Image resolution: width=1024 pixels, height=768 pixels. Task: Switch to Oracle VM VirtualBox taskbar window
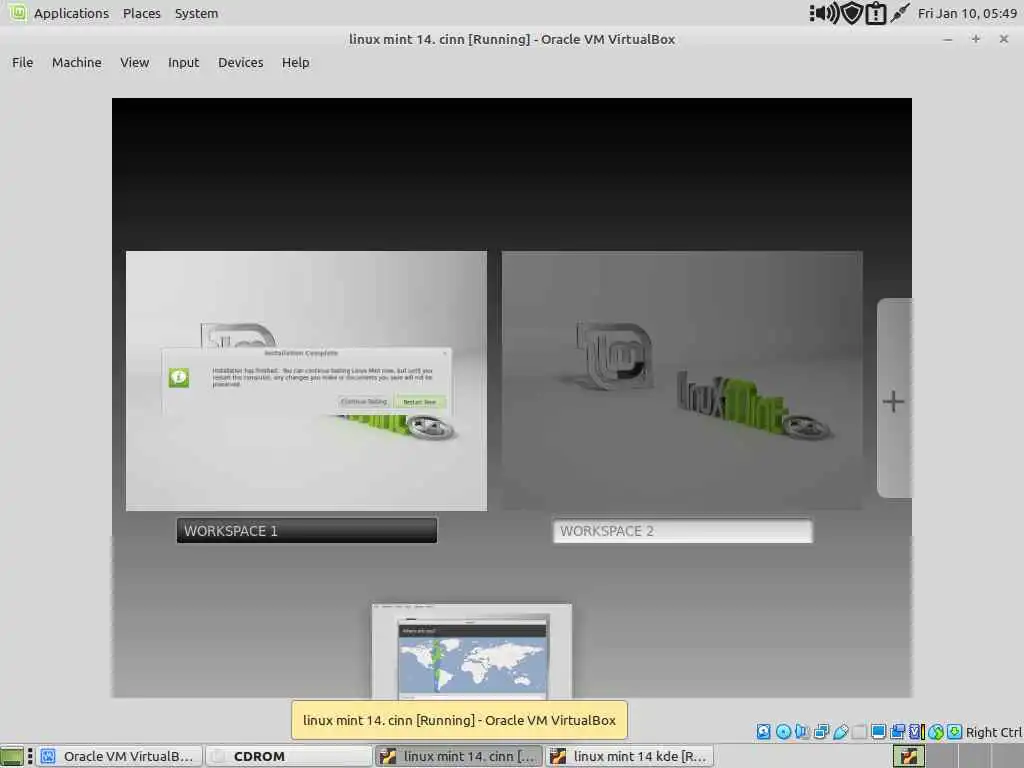119,756
